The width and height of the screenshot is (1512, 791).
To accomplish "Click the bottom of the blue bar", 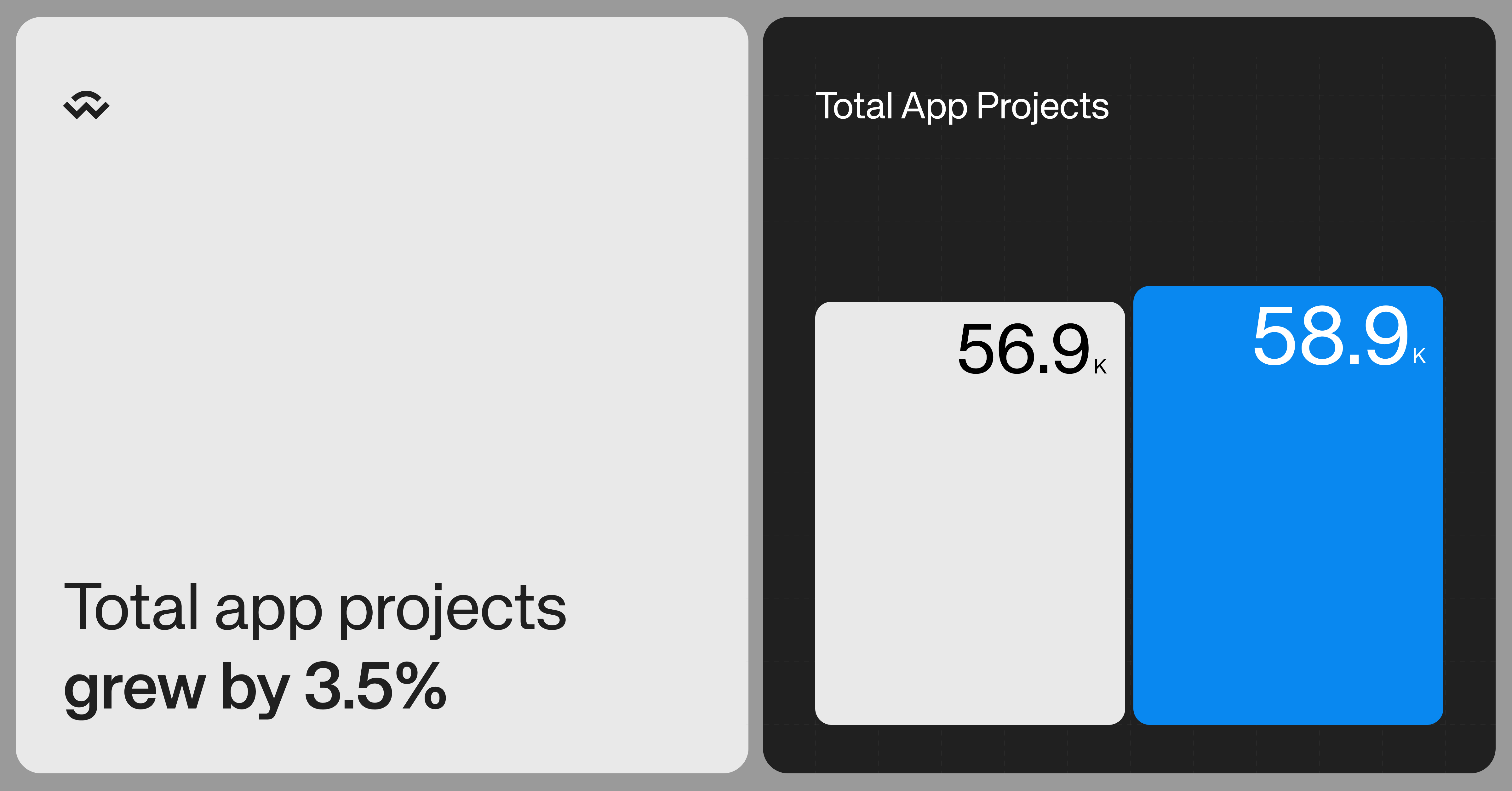I will 1288,704.
